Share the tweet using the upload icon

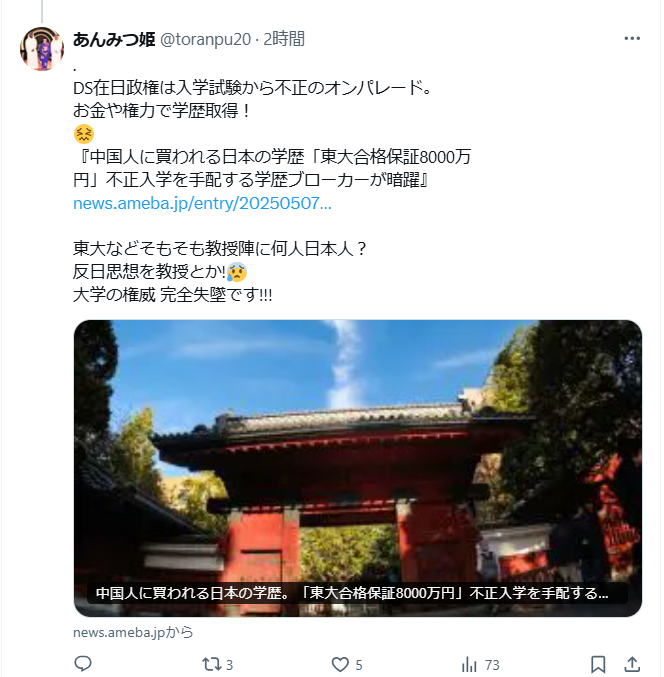[632, 664]
